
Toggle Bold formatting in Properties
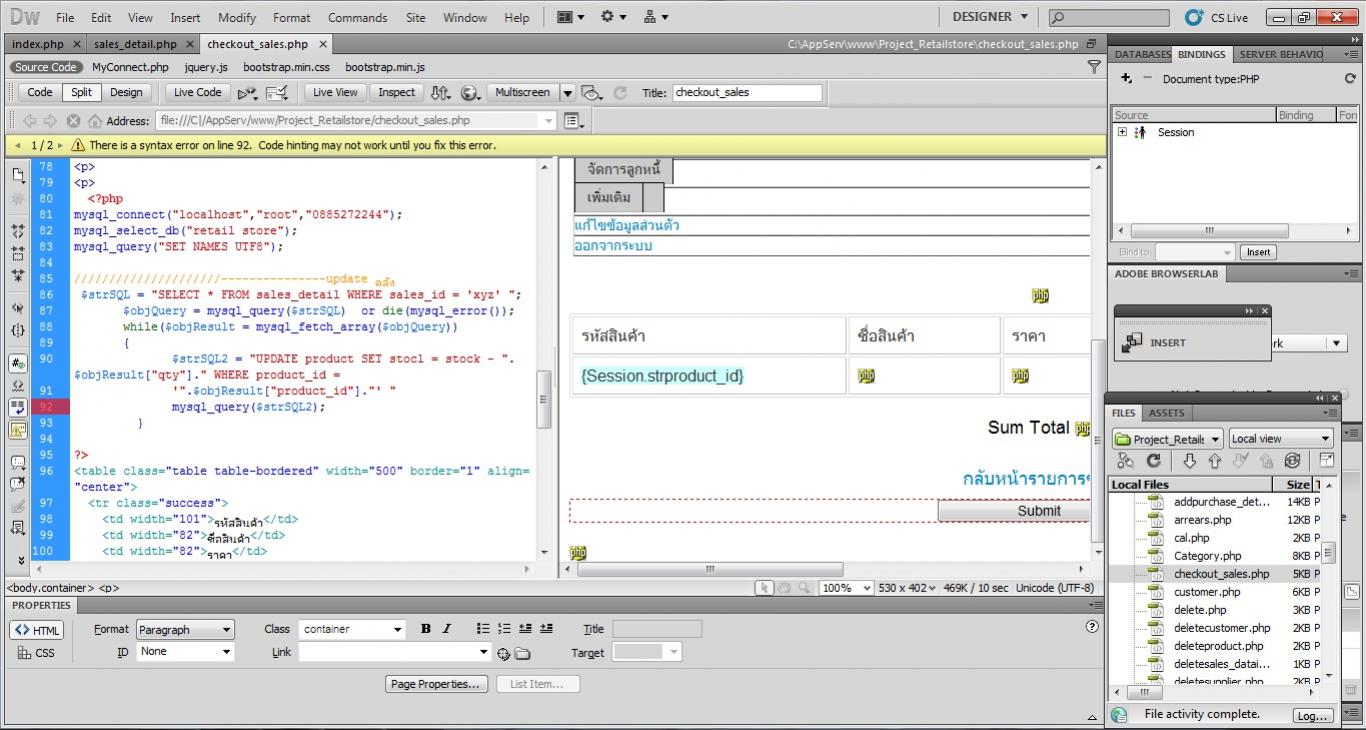tap(425, 629)
